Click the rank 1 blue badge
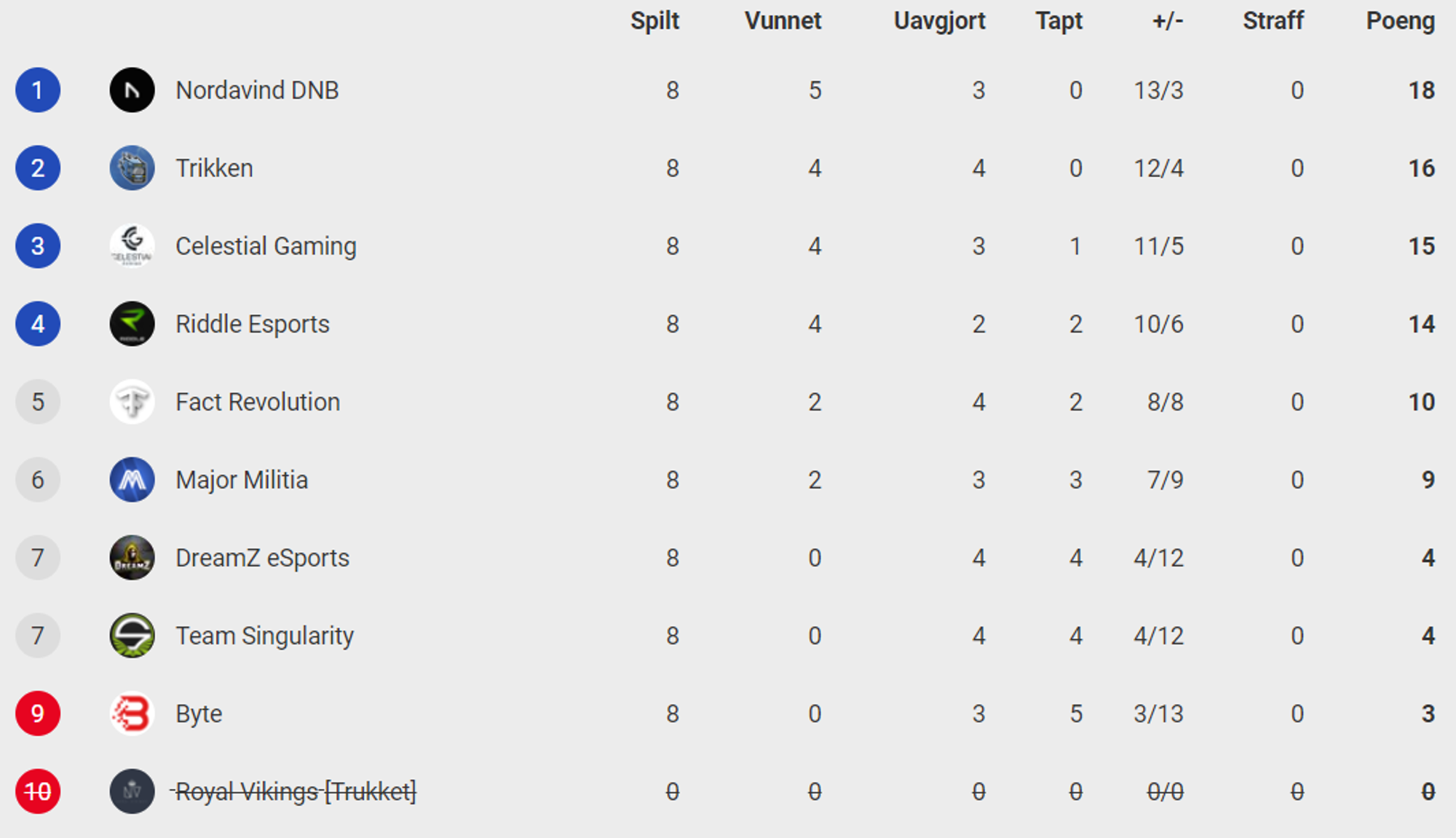 (x=38, y=90)
